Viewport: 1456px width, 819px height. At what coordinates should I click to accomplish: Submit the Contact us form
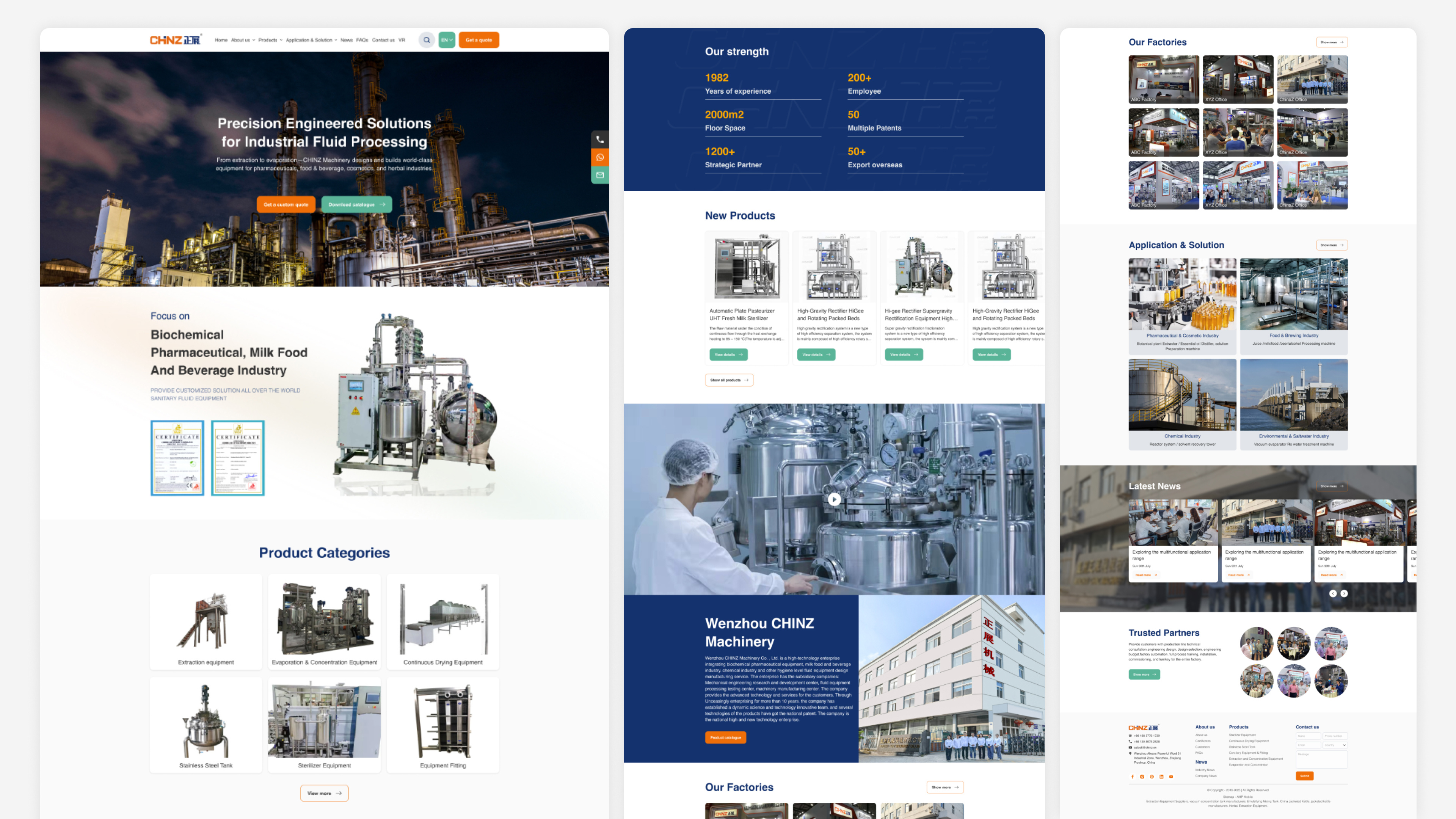tap(1304, 776)
